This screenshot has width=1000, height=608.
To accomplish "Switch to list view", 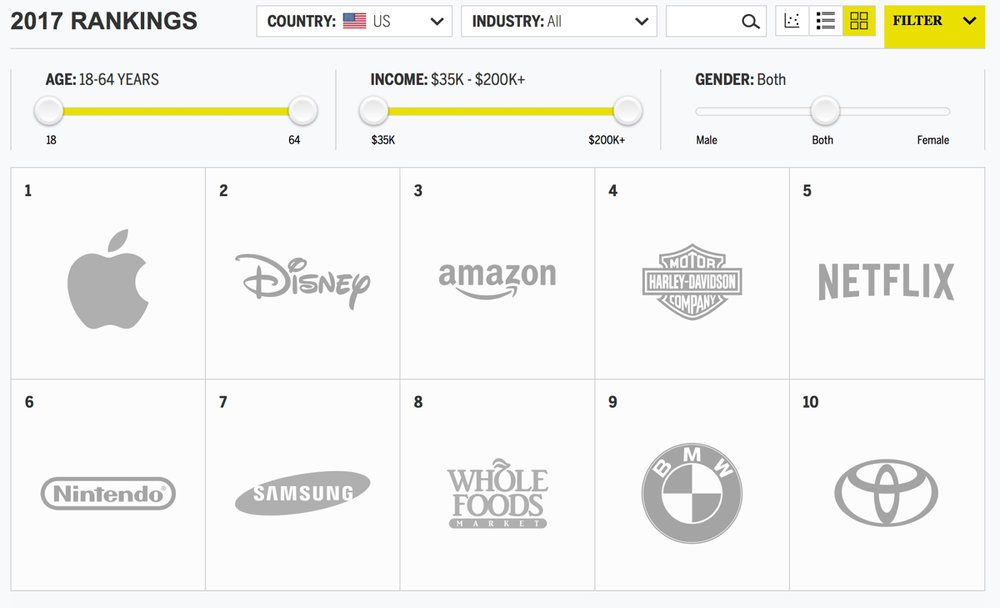I will click(825, 21).
